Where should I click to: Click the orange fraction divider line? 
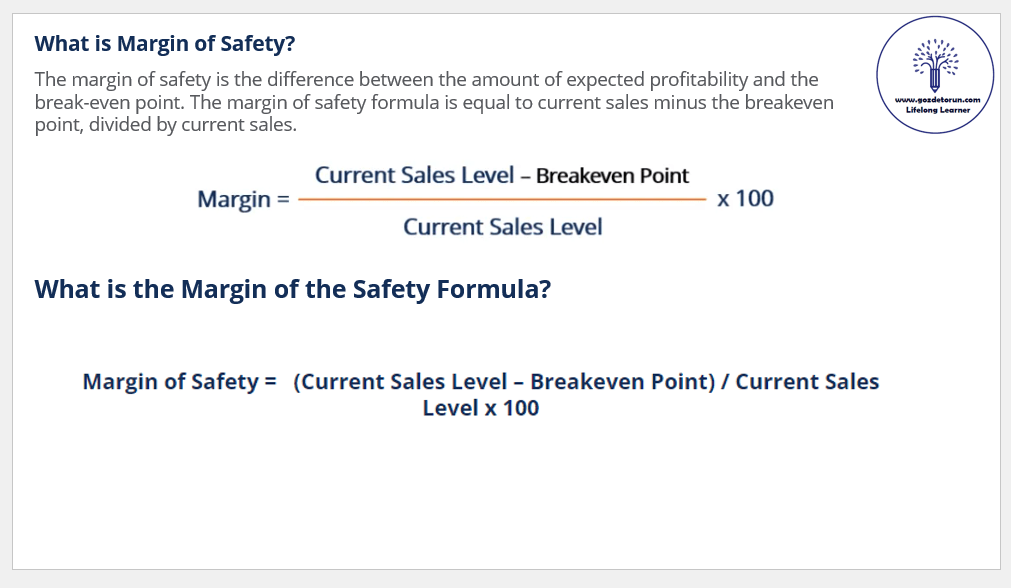click(x=502, y=199)
